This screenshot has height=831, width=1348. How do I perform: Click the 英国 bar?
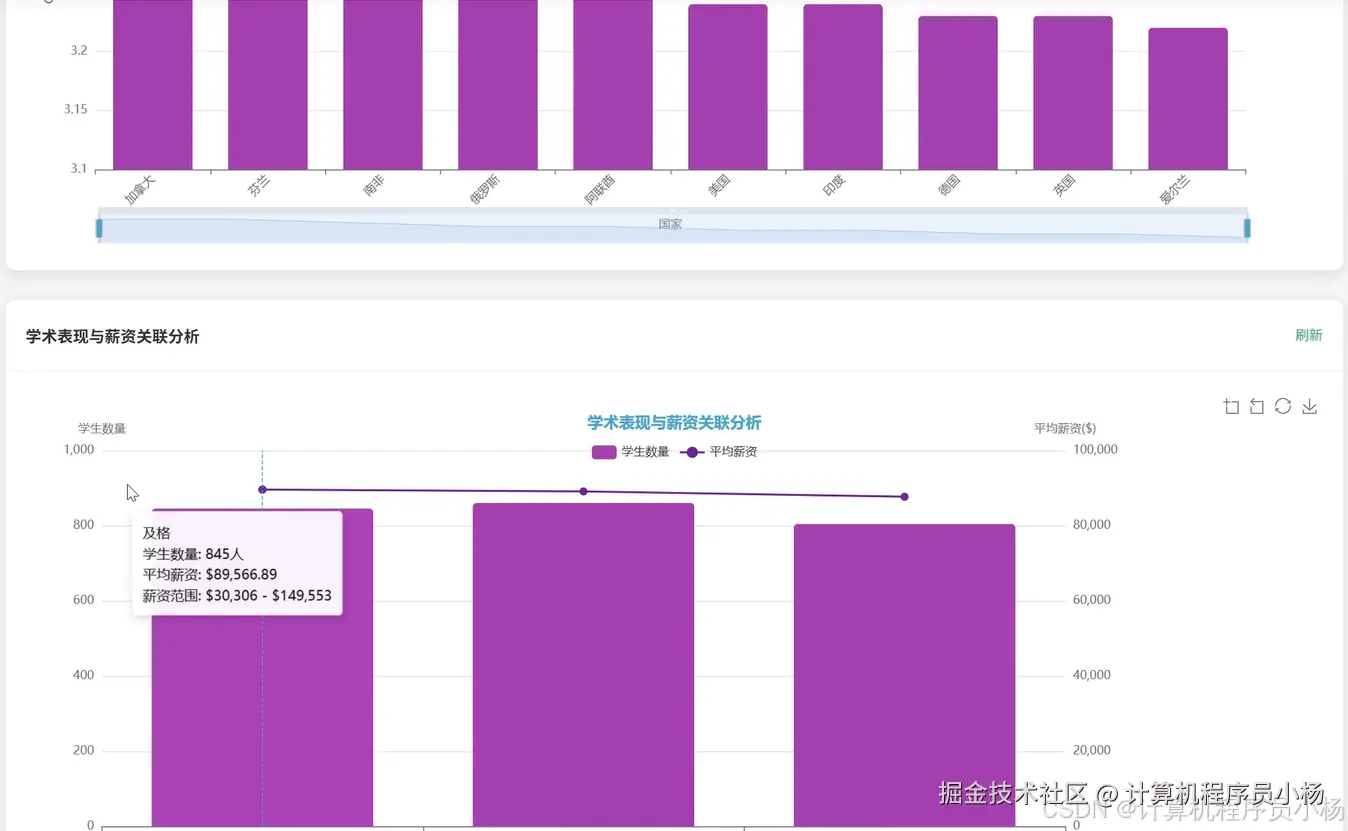1073,93
